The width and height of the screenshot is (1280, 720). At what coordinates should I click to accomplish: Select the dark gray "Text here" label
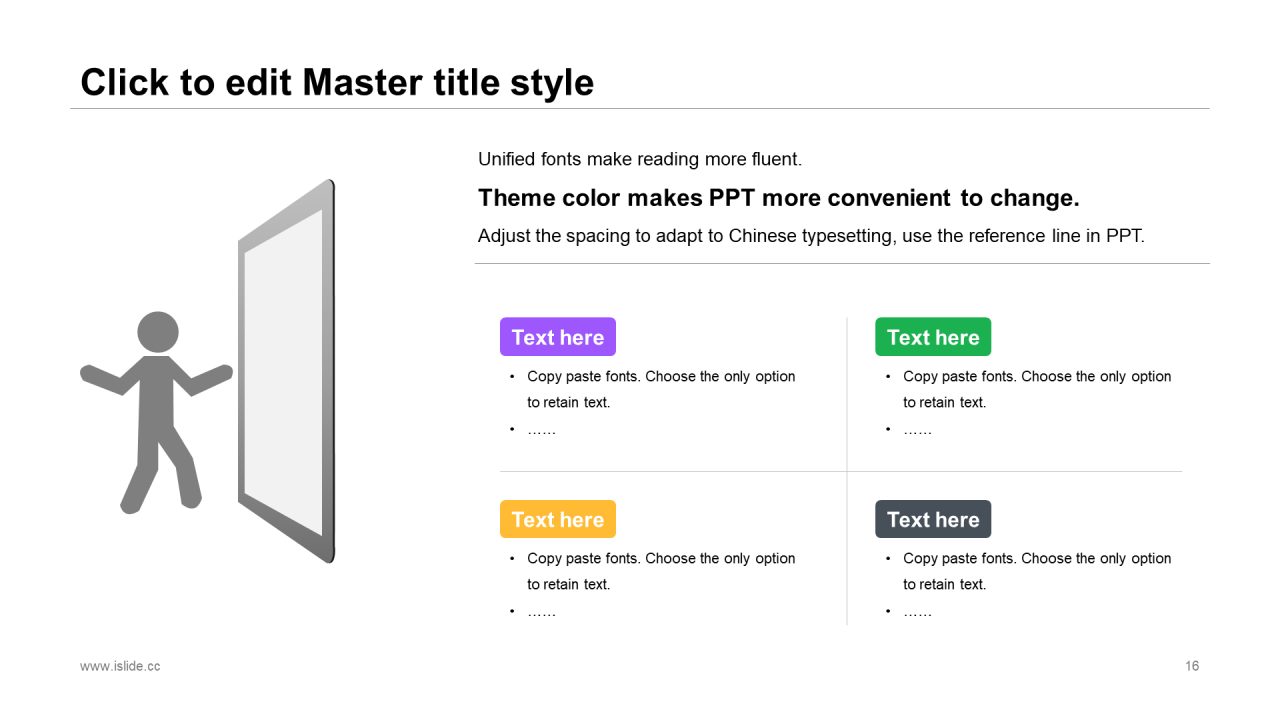point(933,519)
